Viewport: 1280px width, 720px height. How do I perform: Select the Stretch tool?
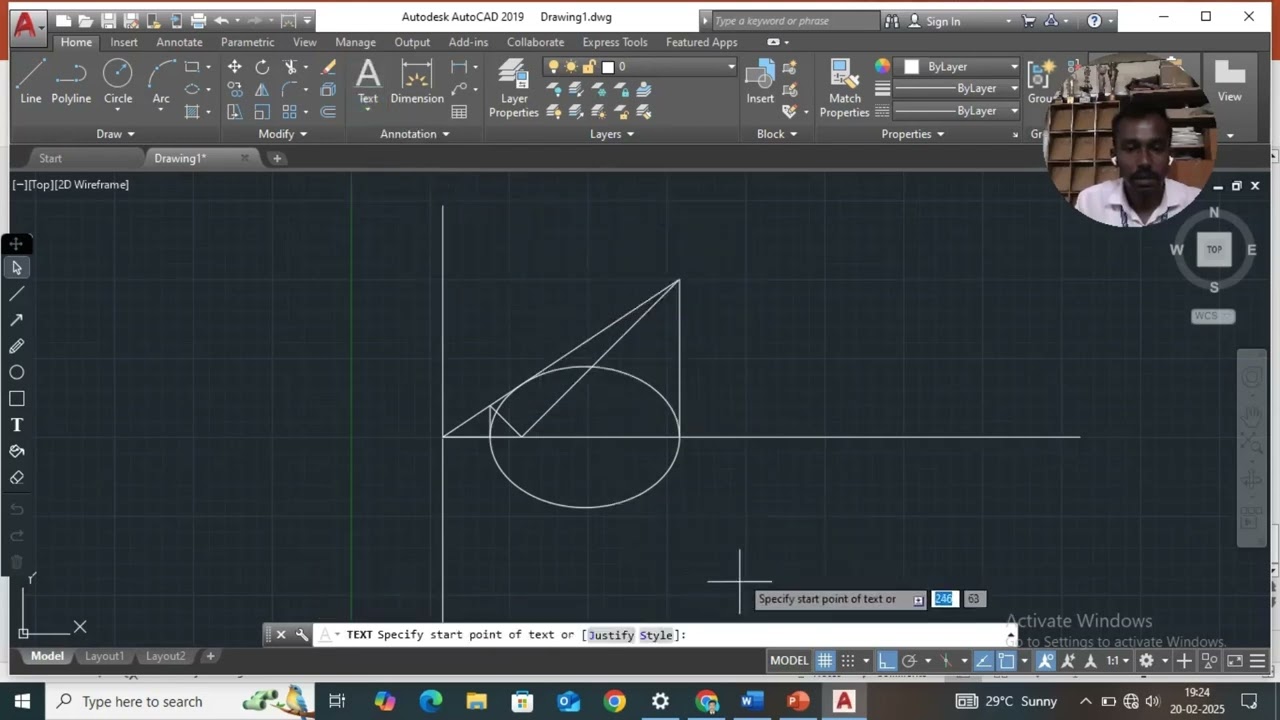[234, 112]
